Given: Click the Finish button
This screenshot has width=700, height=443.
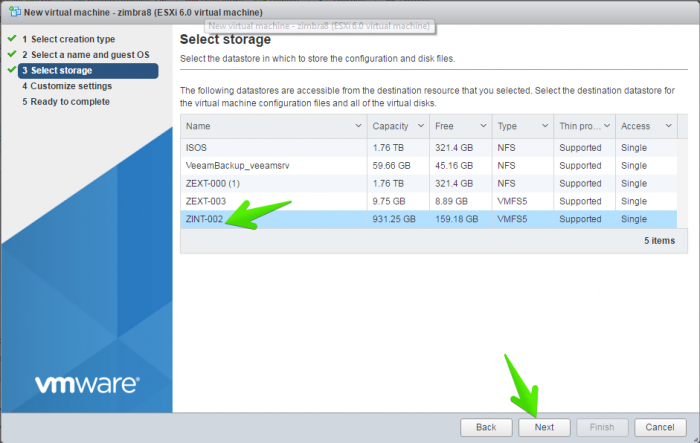Looking at the screenshot, I should coord(602,427).
